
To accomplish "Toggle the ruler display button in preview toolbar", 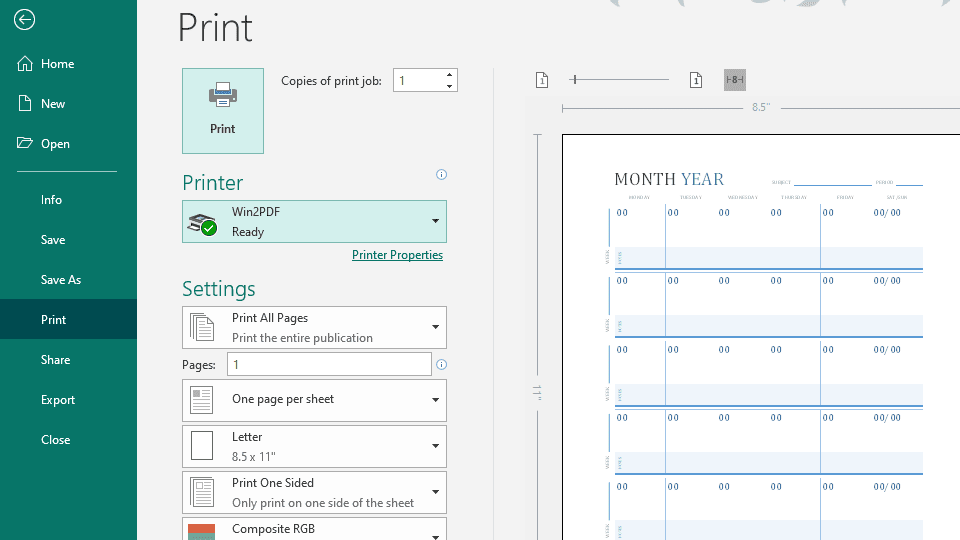I will coord(735,80).
